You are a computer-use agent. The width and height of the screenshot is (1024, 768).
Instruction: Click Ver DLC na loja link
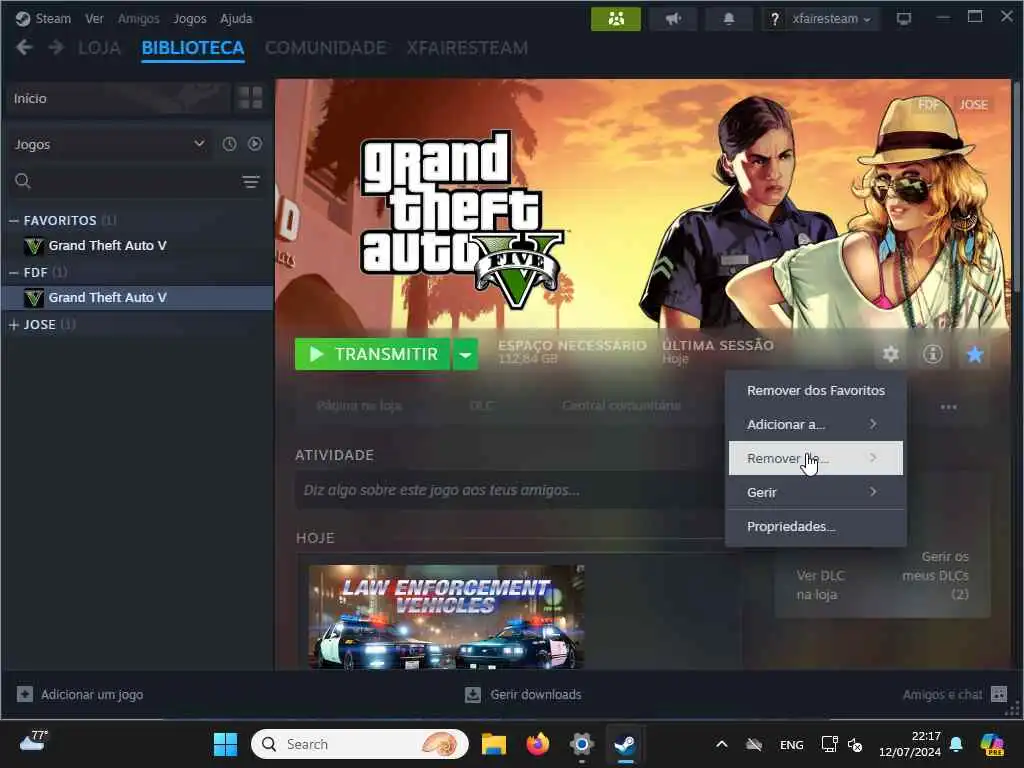pos(821,585)
